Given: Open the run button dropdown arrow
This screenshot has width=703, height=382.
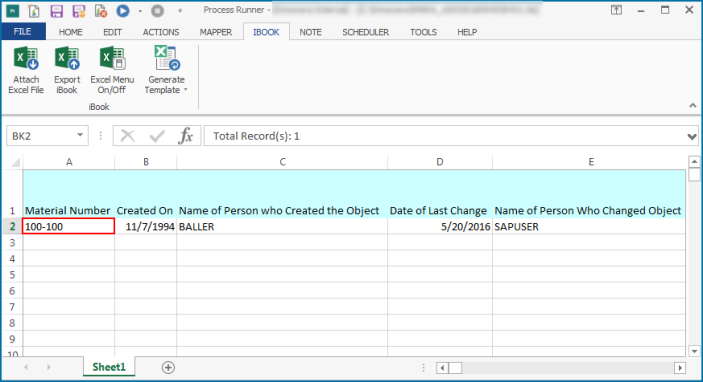Looking at the screenshot, I should click(140, 11).
